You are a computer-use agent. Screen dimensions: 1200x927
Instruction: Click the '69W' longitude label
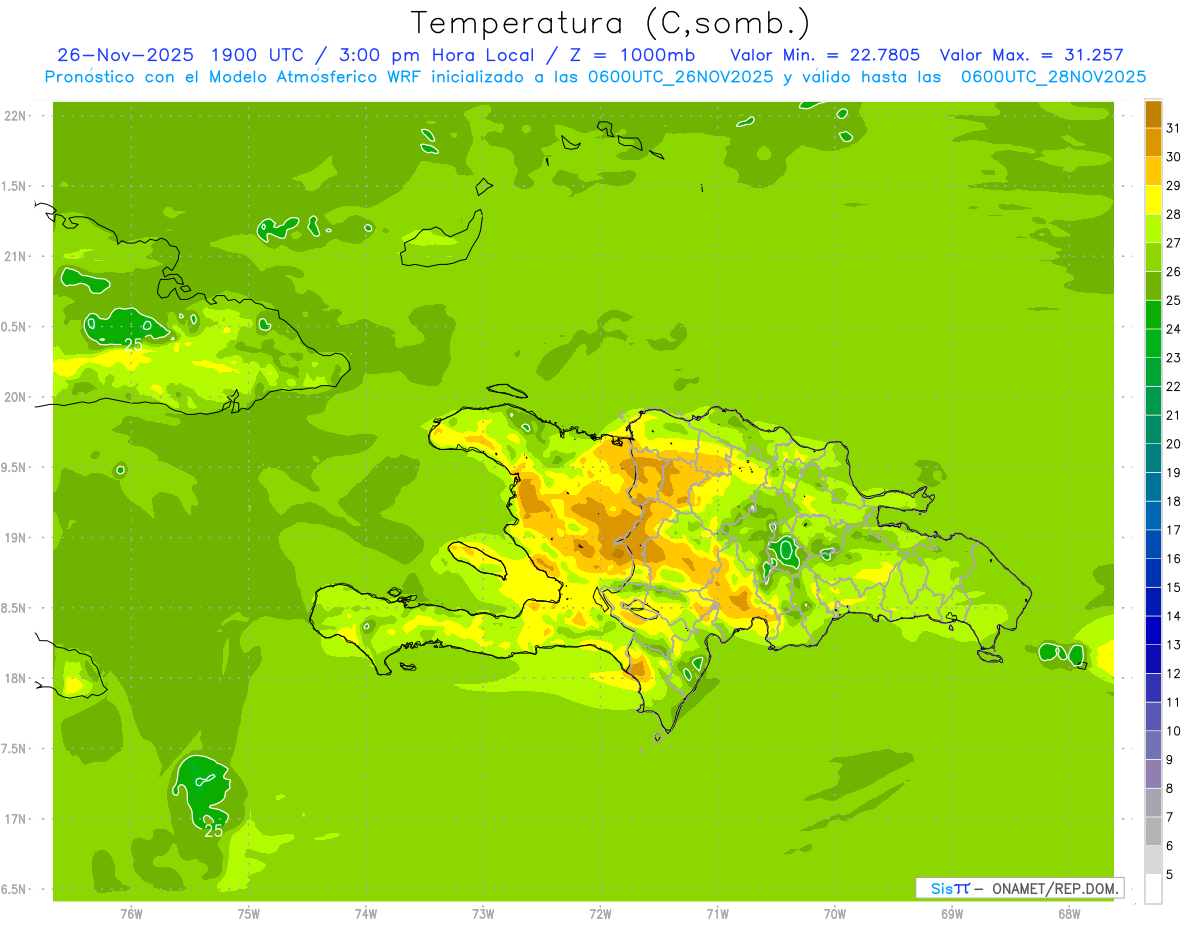click(951, 914)
